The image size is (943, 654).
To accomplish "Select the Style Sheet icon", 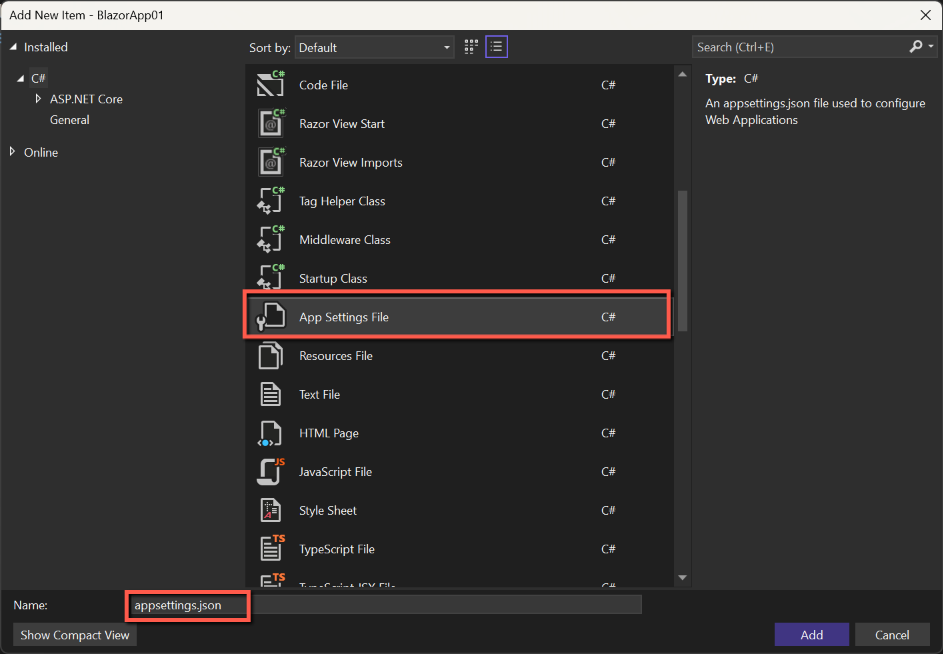I will coord(271,510).
